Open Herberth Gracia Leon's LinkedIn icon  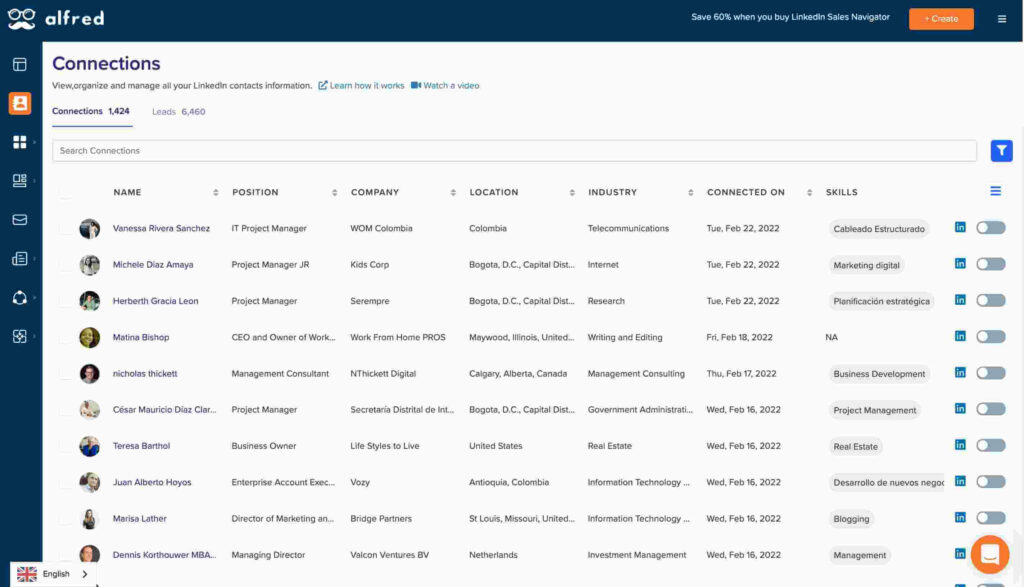(x=960, y=300)
